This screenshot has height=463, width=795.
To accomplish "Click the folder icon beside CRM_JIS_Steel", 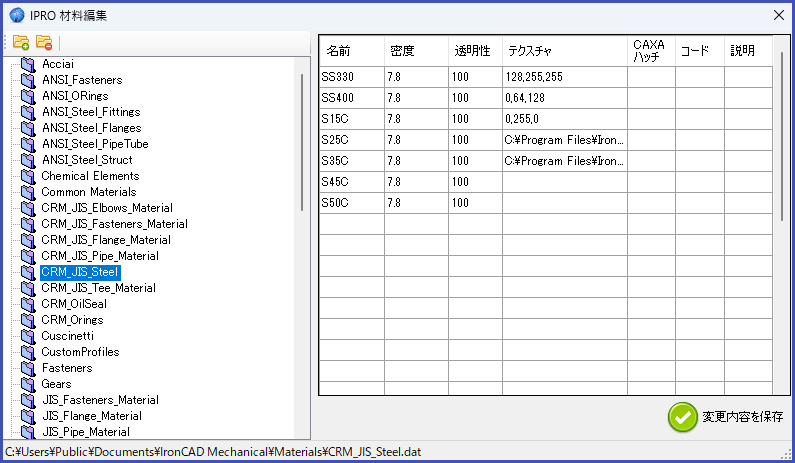I will click(28, 272).
